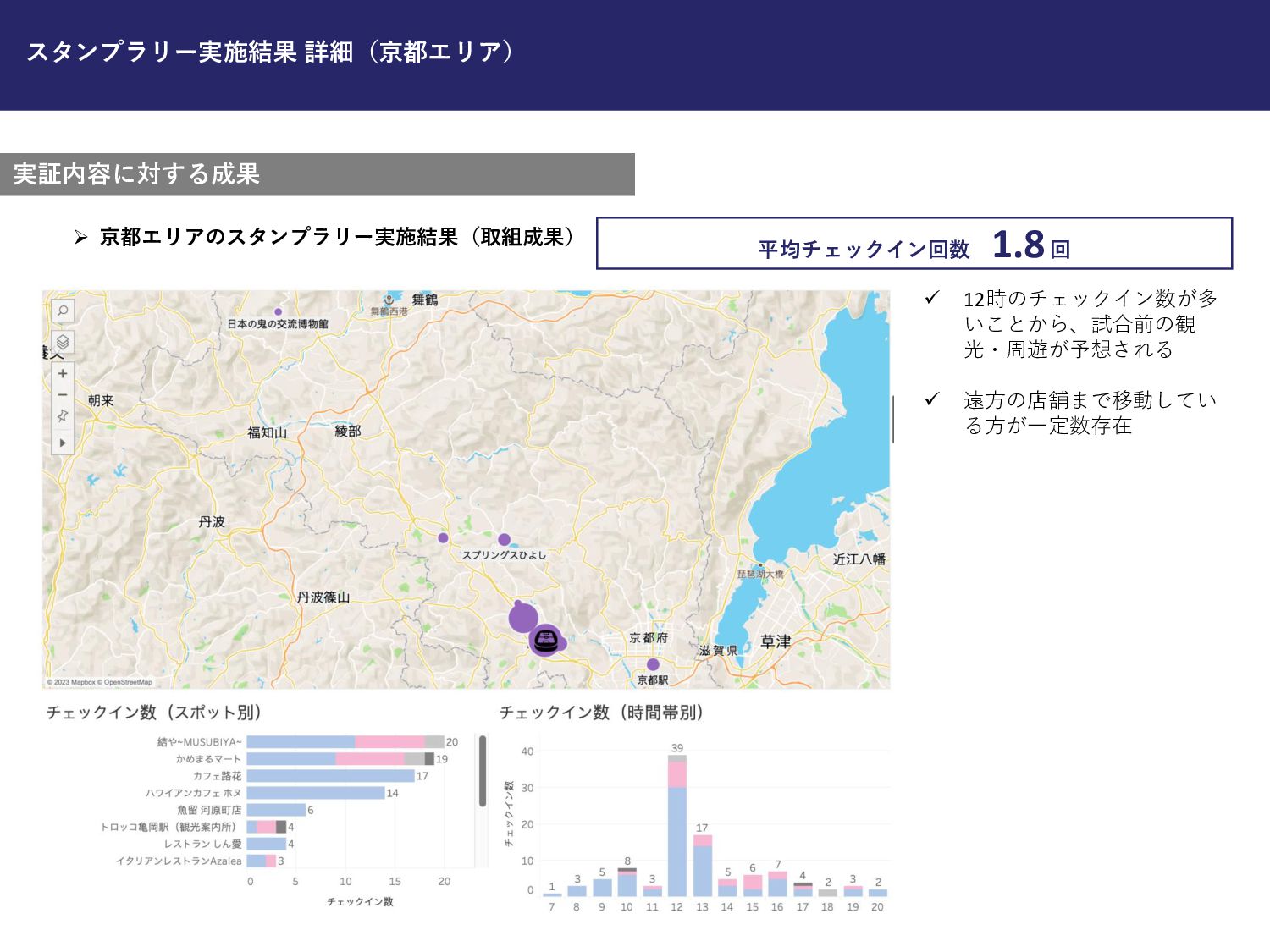Expand the map toolbar arrow flyout
The image size is (1270, 952).
[x=63, y=443]
